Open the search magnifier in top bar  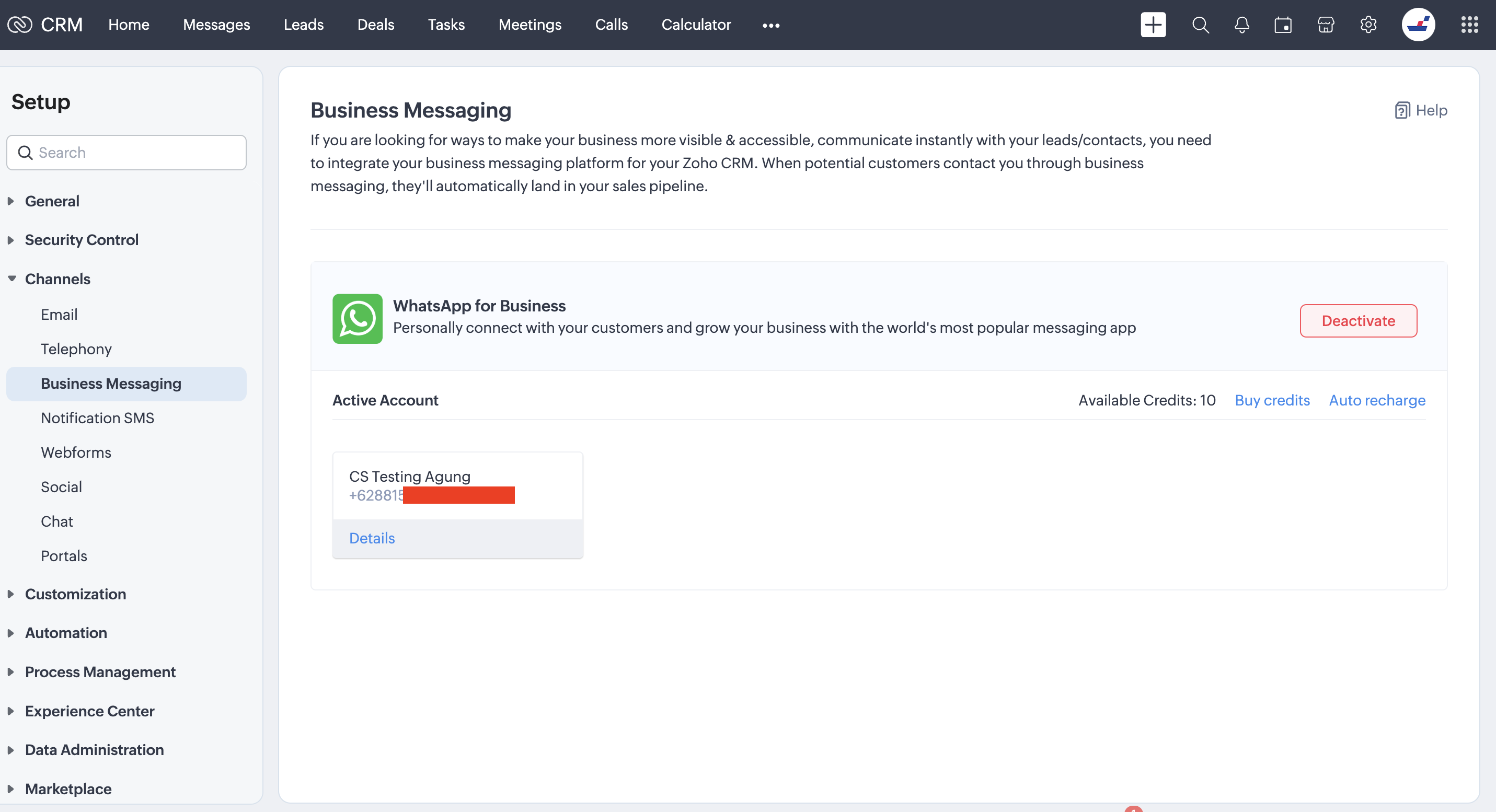click(1200, 25)
